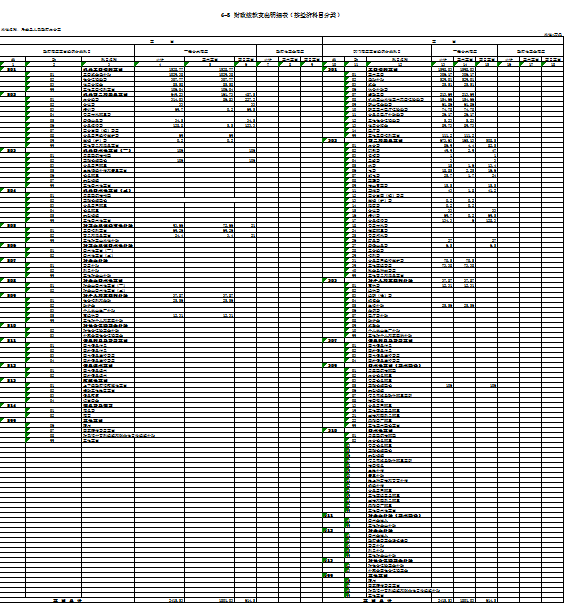The width and height of the screenshot is (578, 613).
Task: Select the left-side code 599 cell
Action: click(x=13, y=421)
